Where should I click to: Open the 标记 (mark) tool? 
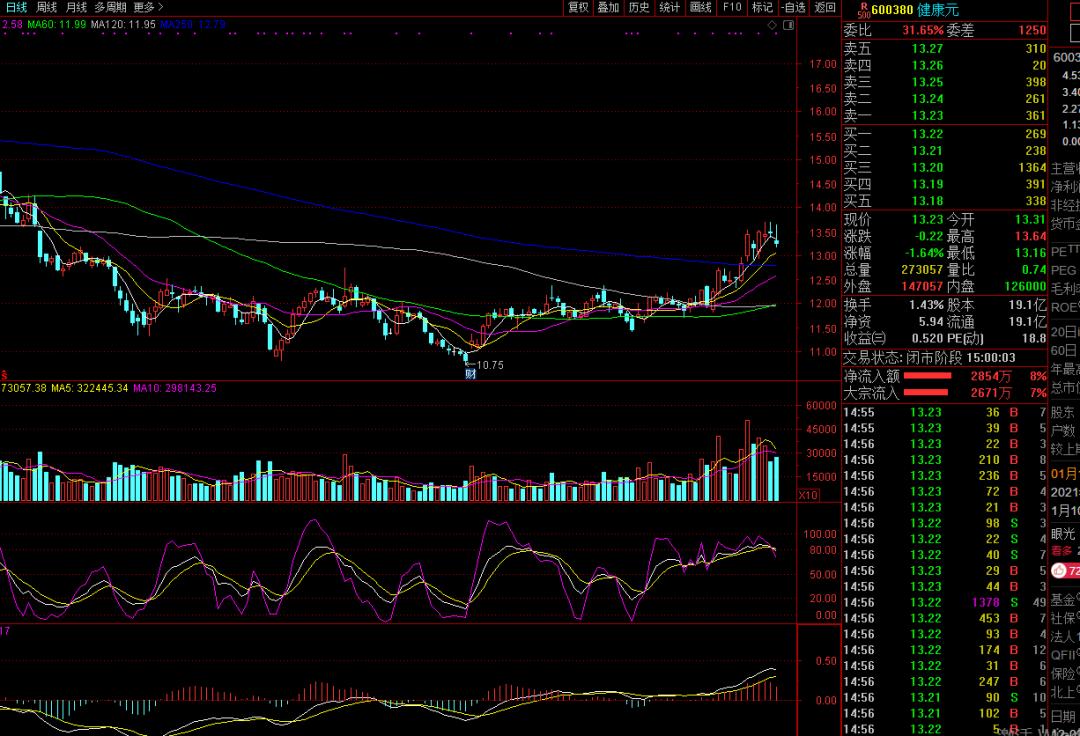(x=762, y=7)
